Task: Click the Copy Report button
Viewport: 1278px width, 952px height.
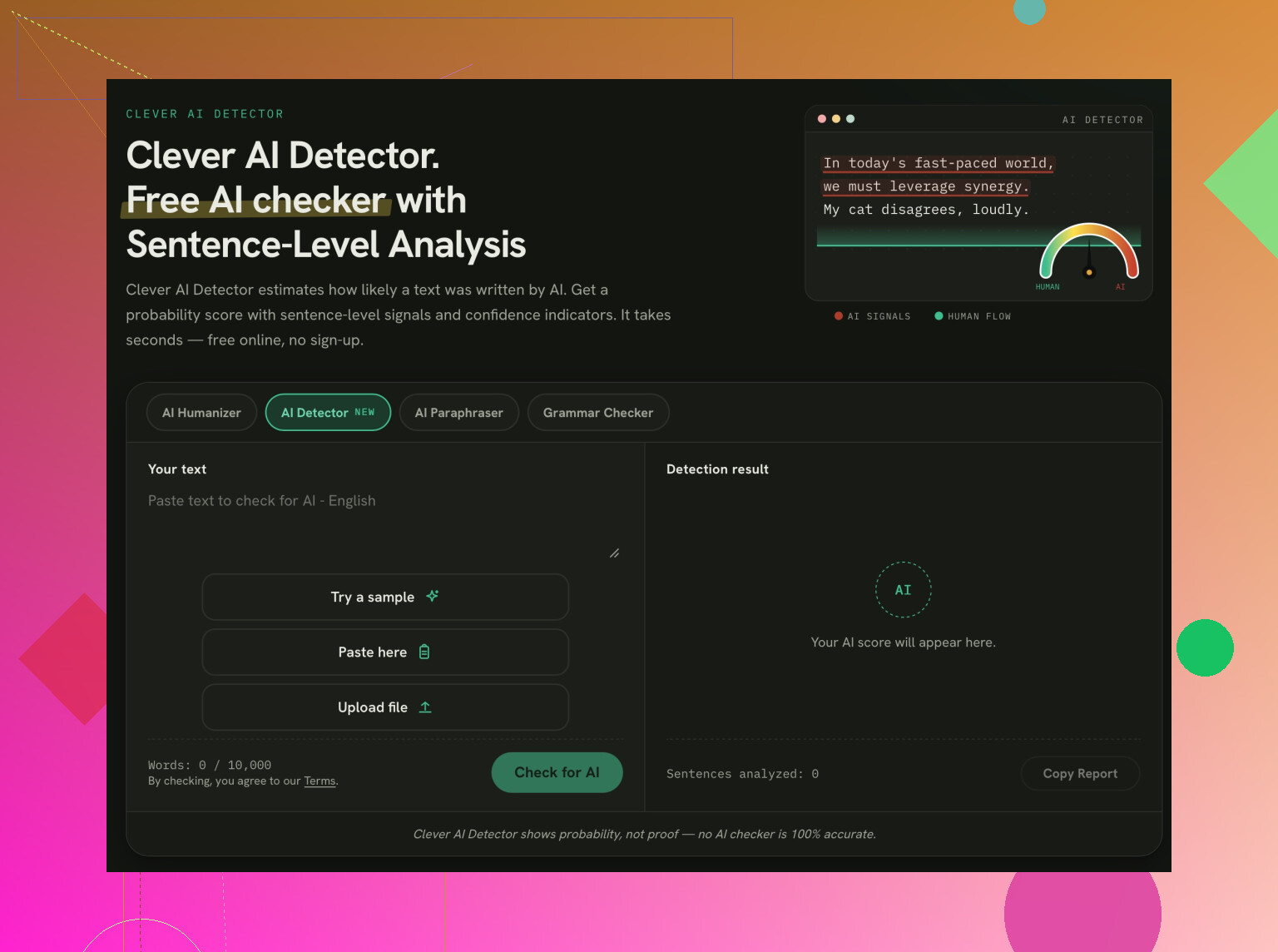Action: [x=1080, y=773]
